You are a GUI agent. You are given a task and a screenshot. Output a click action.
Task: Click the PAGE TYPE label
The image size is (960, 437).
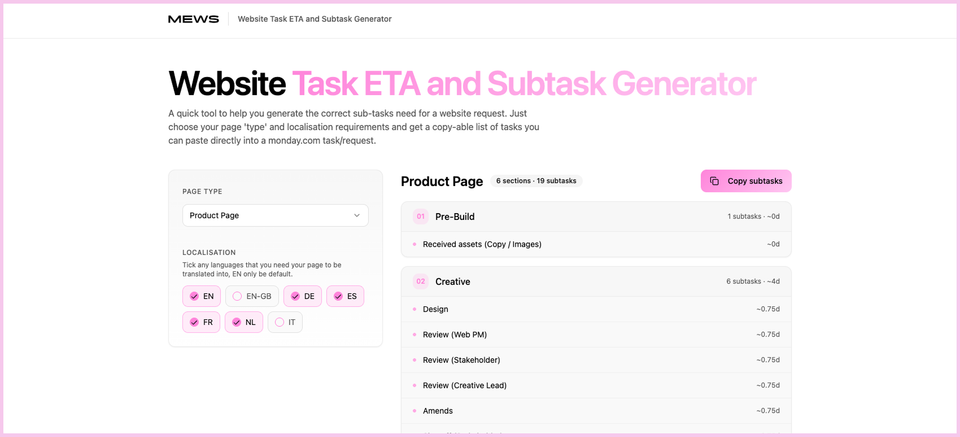pos(202,192)
